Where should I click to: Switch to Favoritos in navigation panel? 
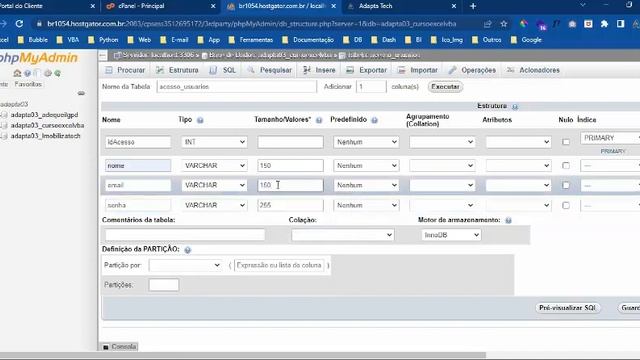click(28, 84)
